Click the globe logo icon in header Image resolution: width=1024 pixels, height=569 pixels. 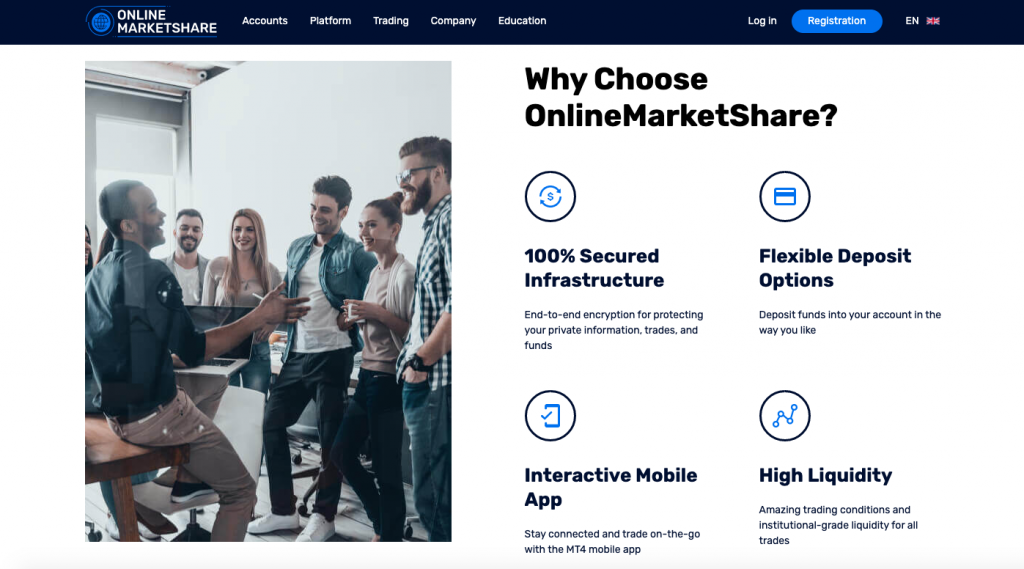100,22
